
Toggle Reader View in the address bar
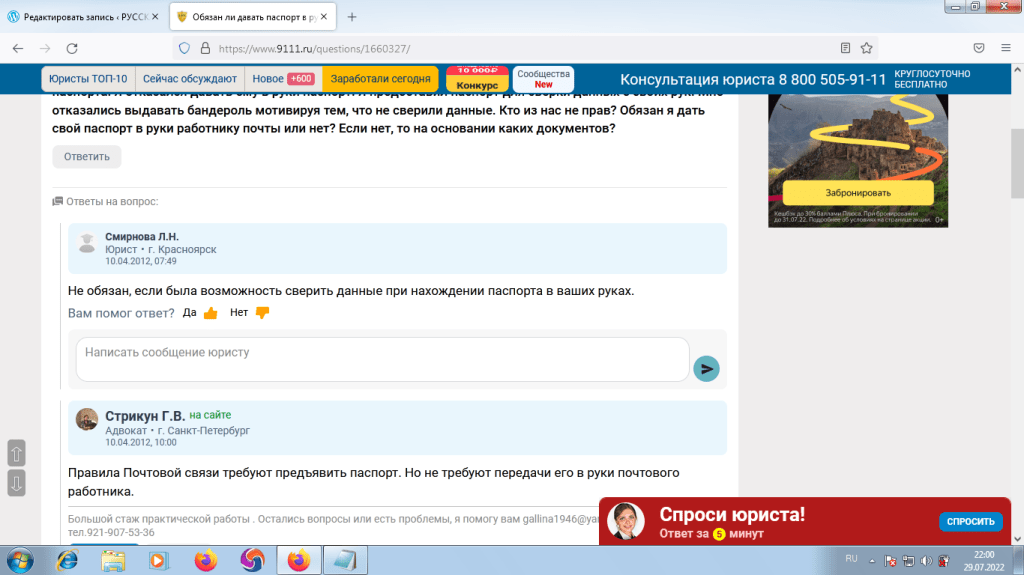[x=846, y=48]
